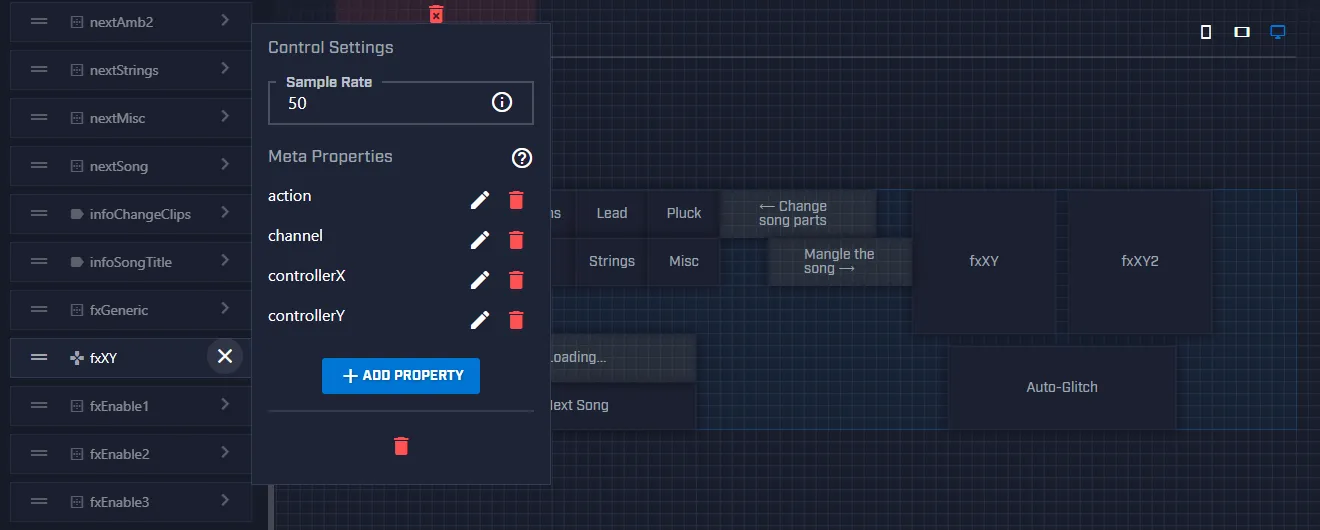Delete the channel meta property

516,240
